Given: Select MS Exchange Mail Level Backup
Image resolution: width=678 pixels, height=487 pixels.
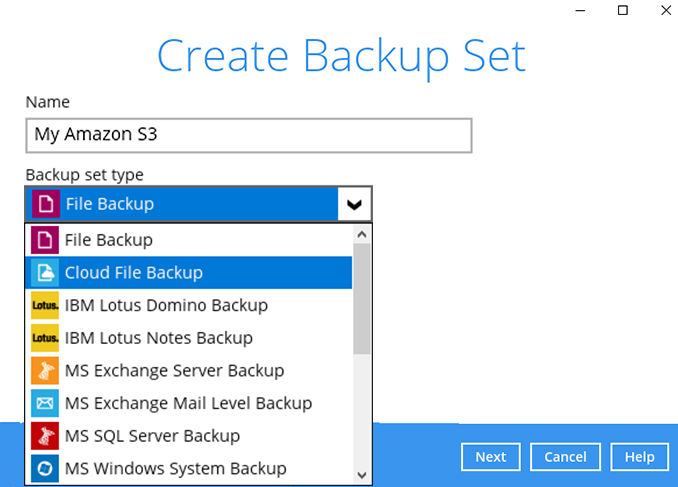Looking at the screenshot, I should tap(189, 403).
